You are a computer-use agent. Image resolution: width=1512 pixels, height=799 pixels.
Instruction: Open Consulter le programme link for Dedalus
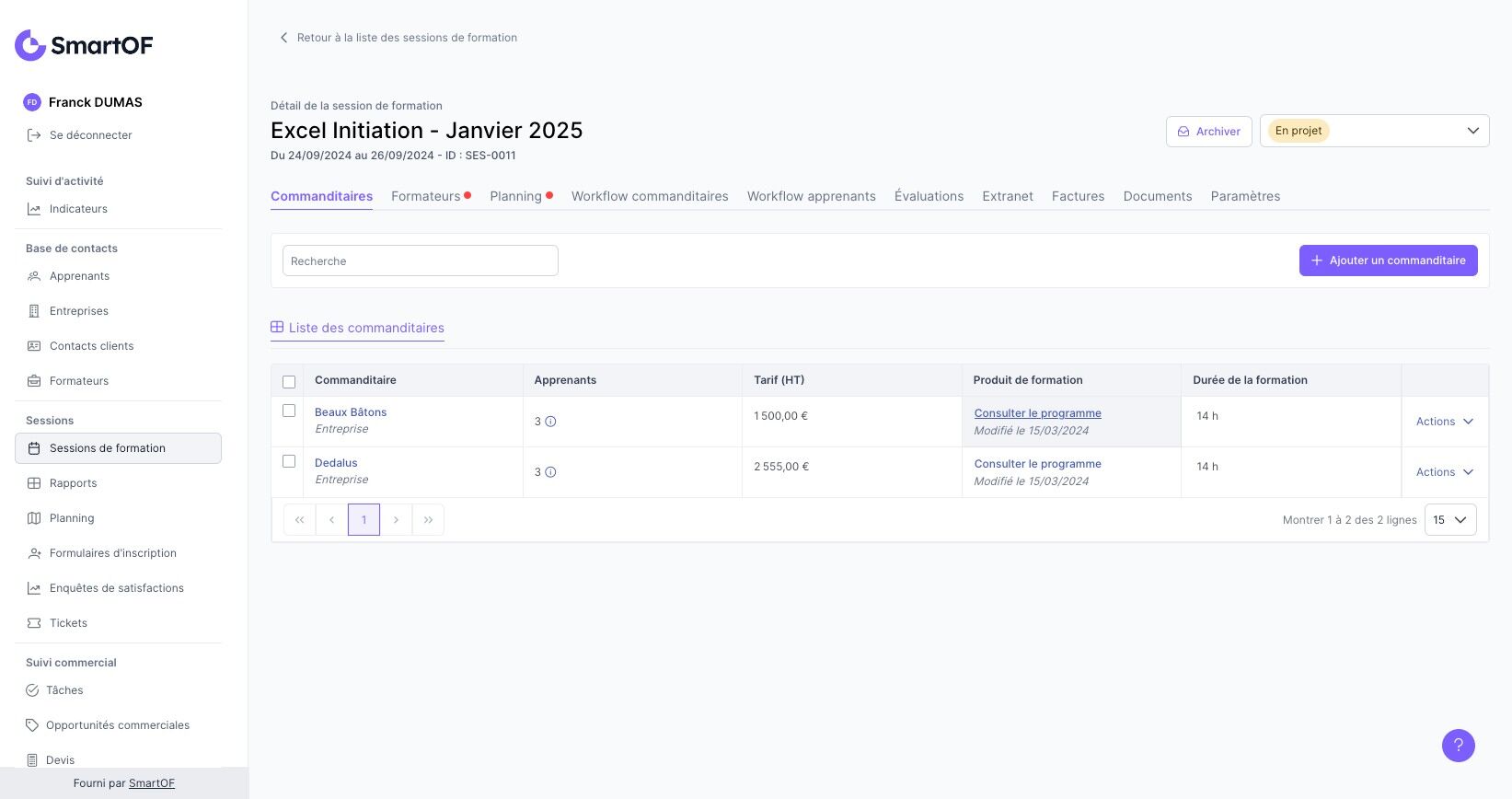[x=1037, y=464]
